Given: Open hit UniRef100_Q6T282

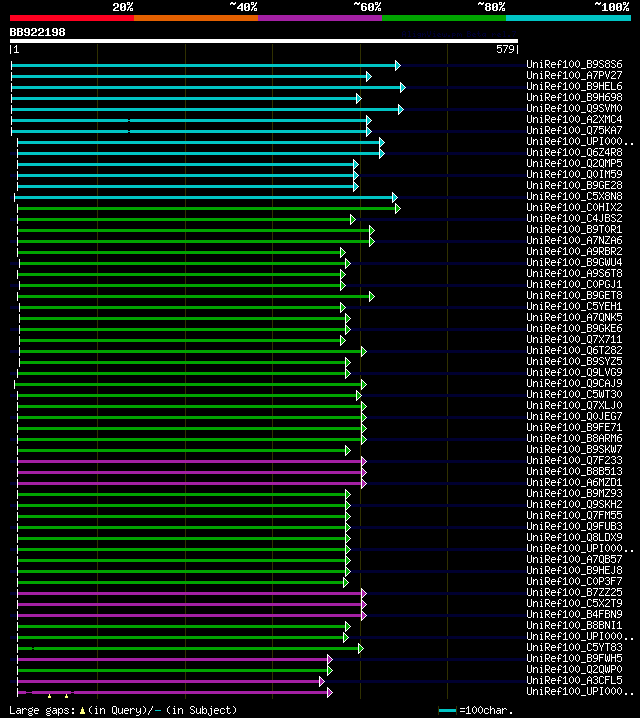Looking at the screenshot, I should coord(574,350).
